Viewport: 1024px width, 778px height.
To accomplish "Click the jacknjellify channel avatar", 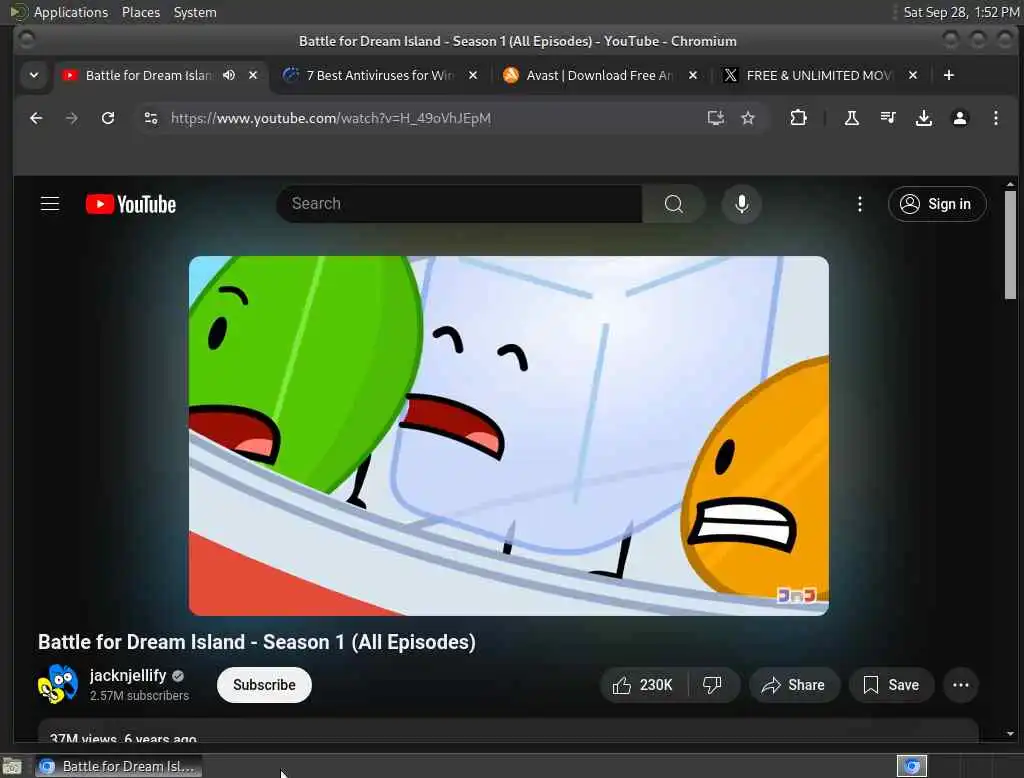I will point(58,684).
